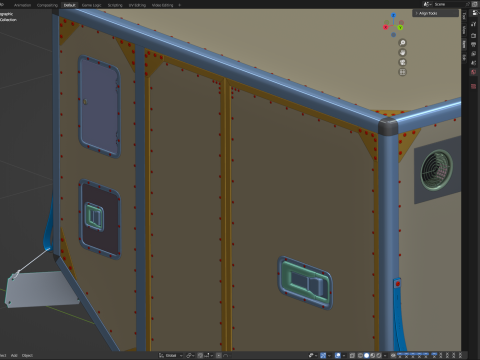Open Render properties tab

(474, 35)
